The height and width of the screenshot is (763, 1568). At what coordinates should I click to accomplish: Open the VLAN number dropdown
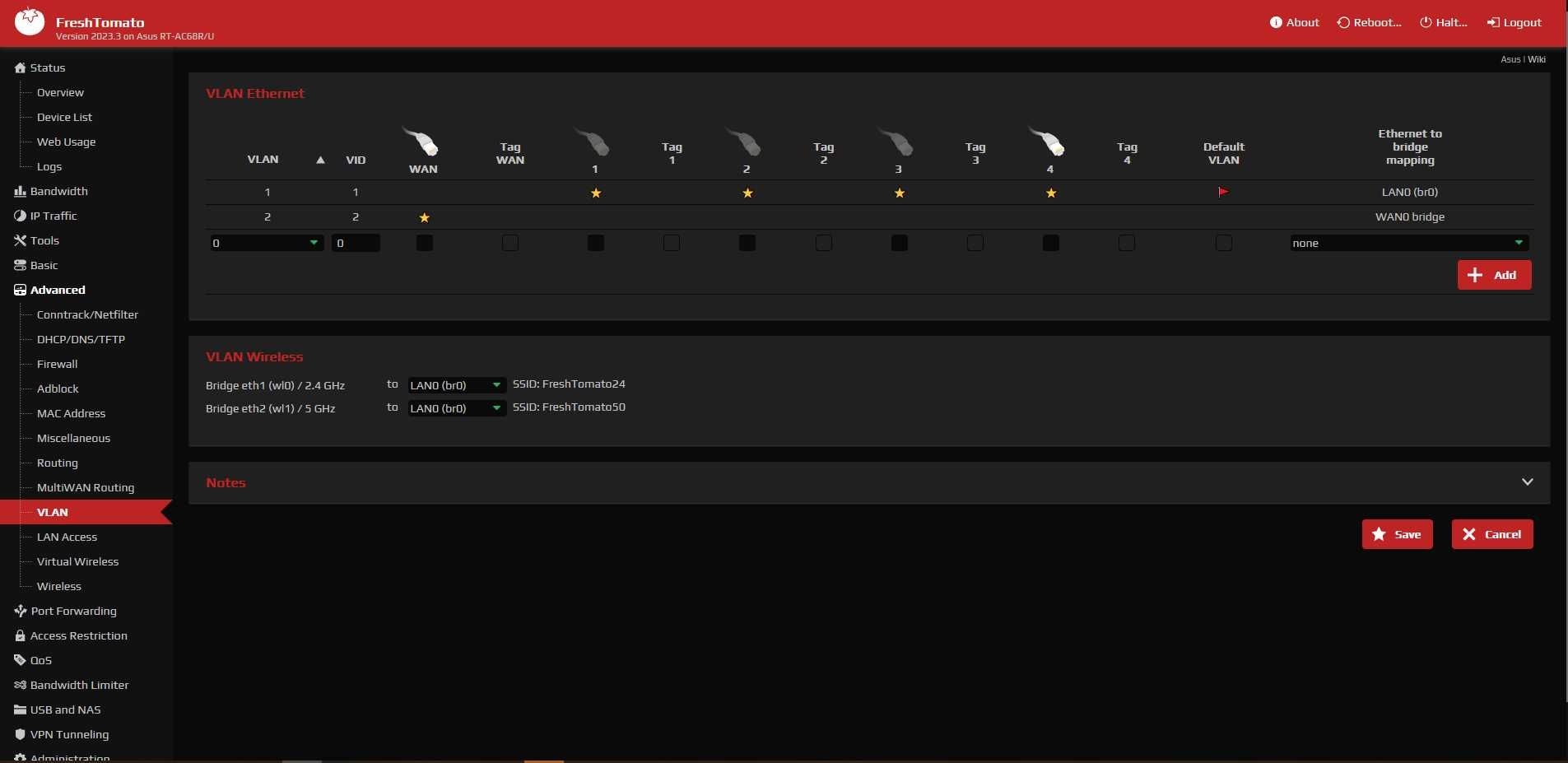(x=267, y=243)
